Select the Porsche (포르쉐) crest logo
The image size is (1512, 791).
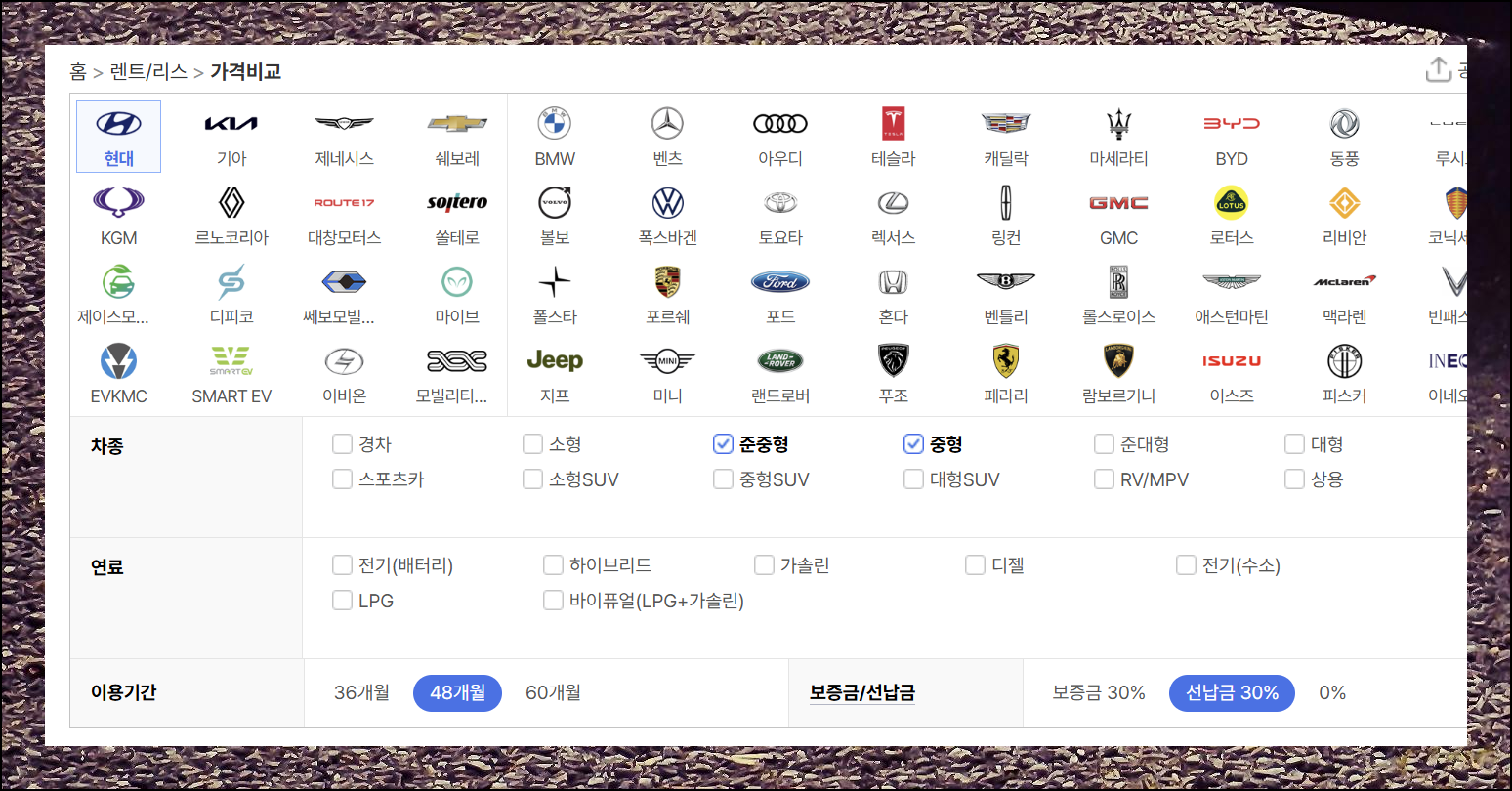tap(668, 282)
